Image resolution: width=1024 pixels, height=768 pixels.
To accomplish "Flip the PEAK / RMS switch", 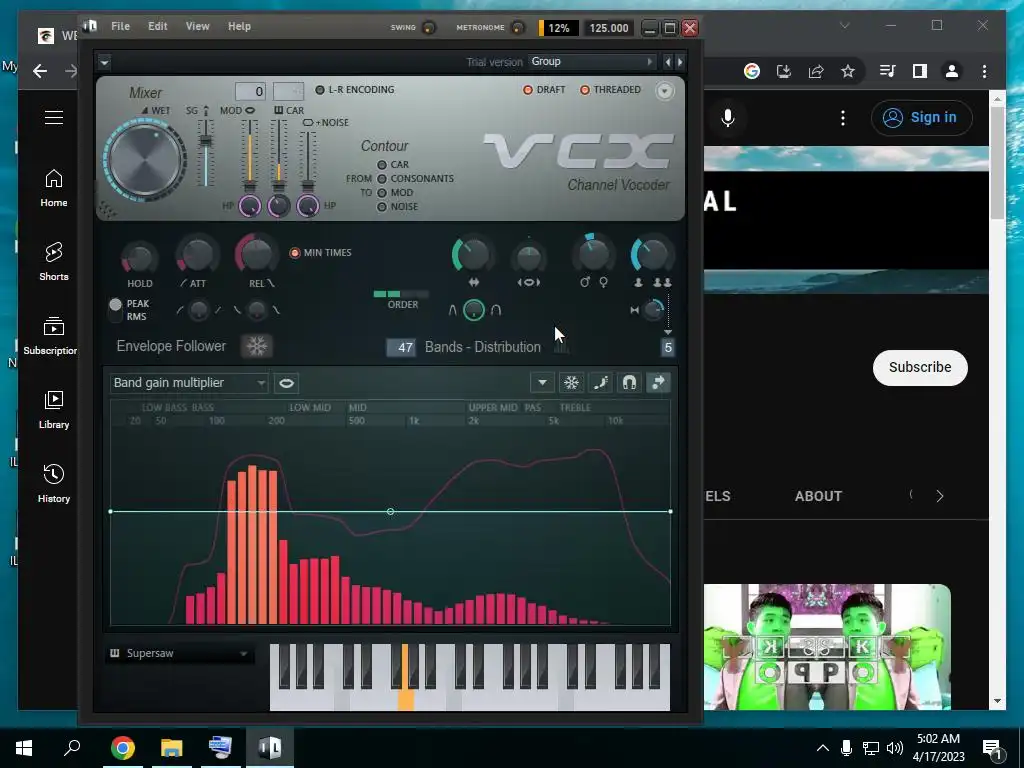I will (116, 310).
